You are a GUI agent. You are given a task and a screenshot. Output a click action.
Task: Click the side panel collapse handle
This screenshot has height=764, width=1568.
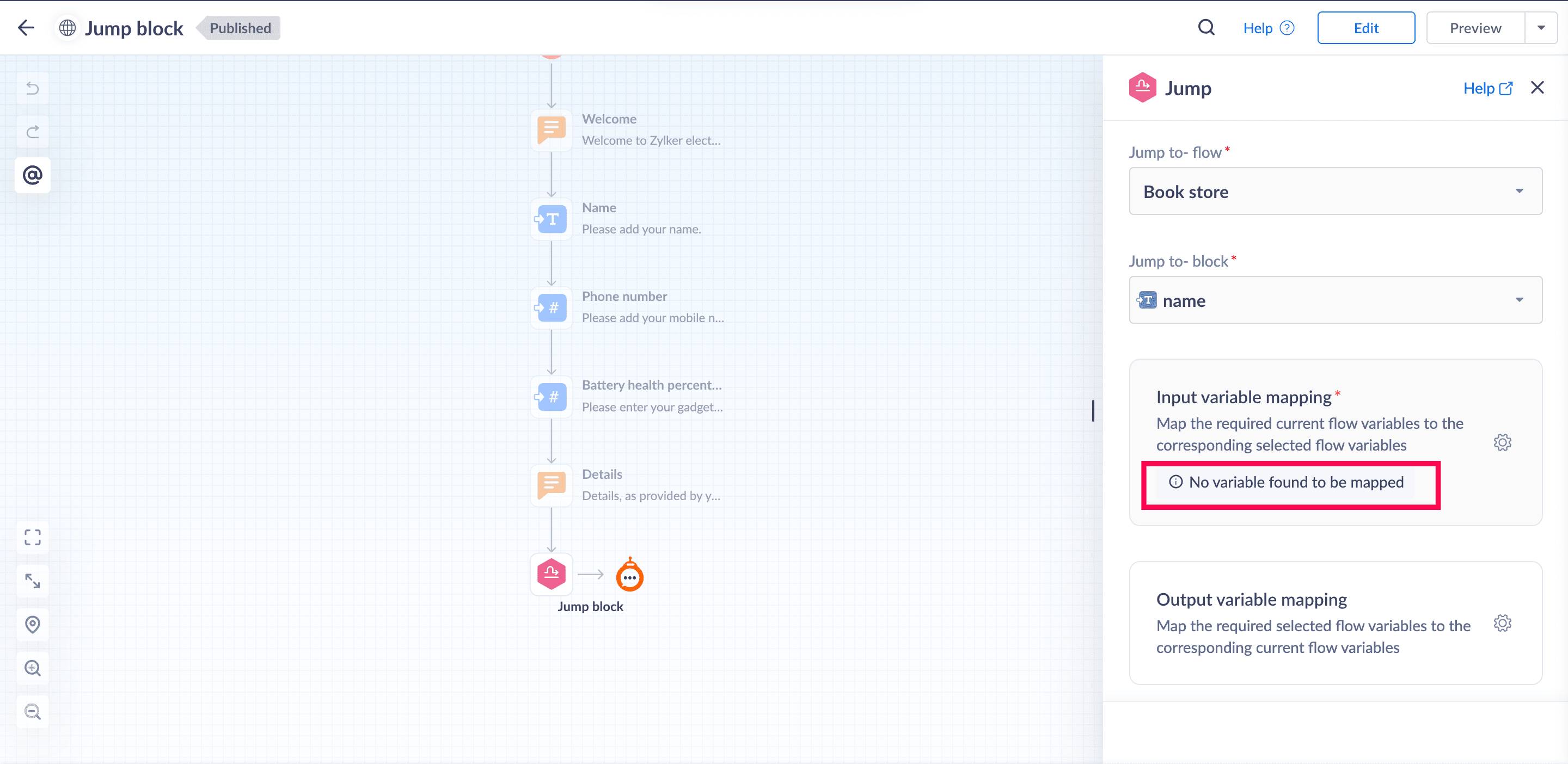tap(1093, 410)
